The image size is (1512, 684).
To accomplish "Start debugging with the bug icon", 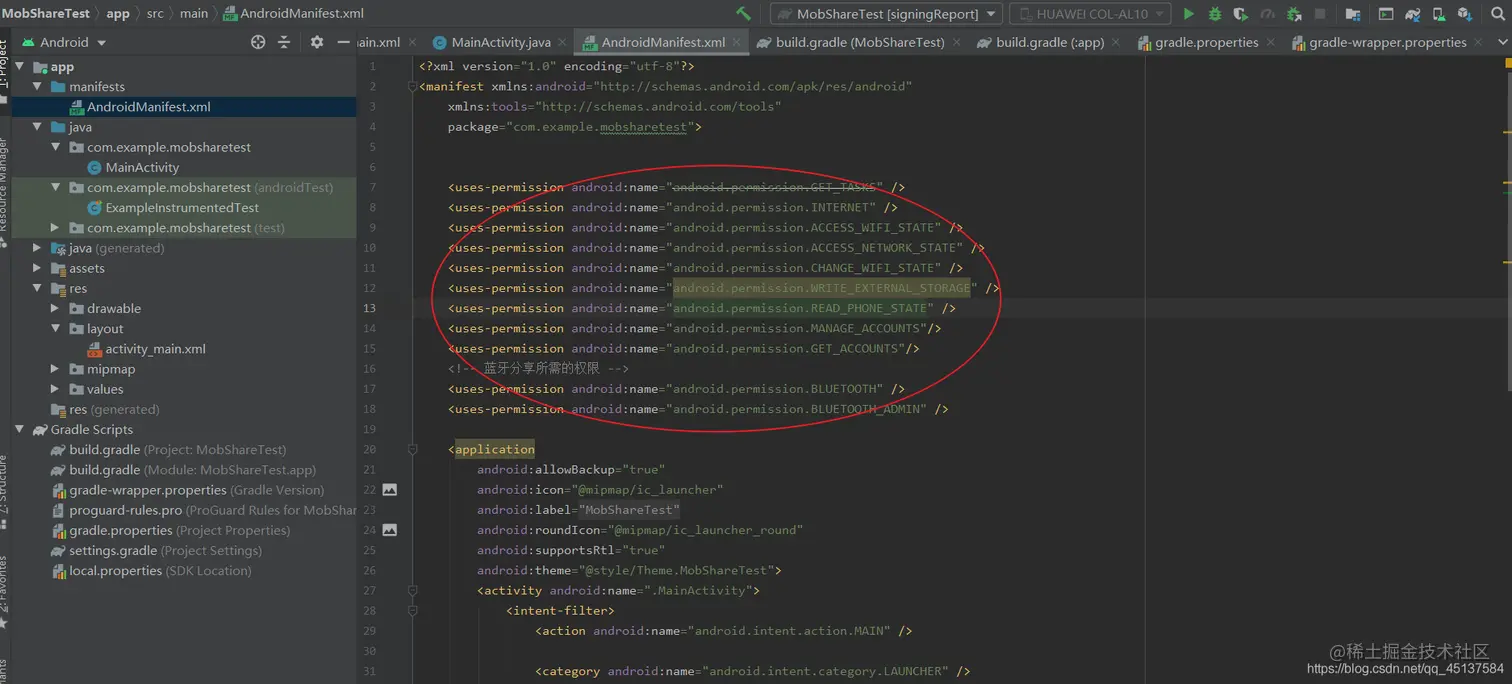I will coord(1215,14).
